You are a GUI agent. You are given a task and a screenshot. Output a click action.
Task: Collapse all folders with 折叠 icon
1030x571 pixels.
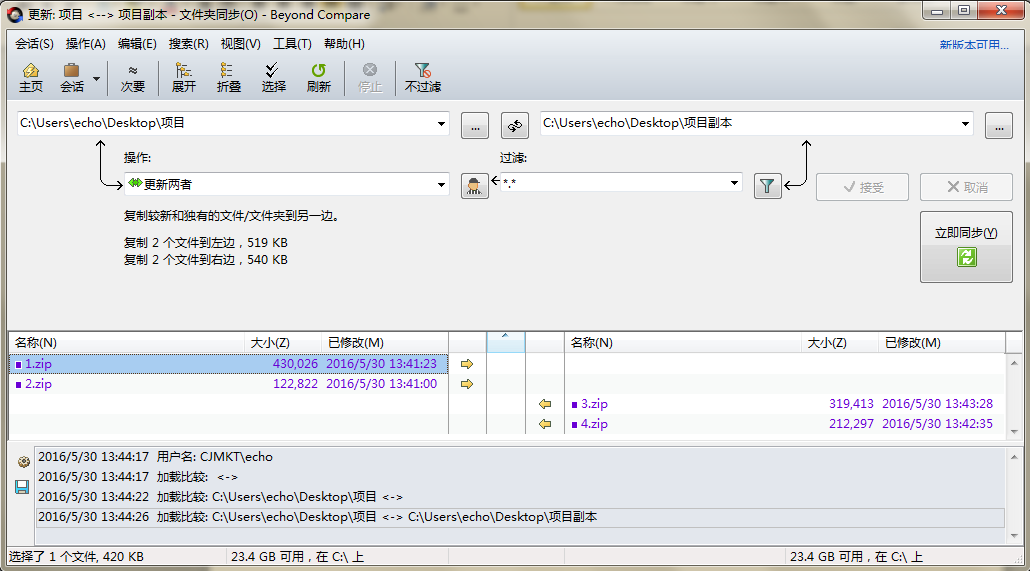click(229, 78)
